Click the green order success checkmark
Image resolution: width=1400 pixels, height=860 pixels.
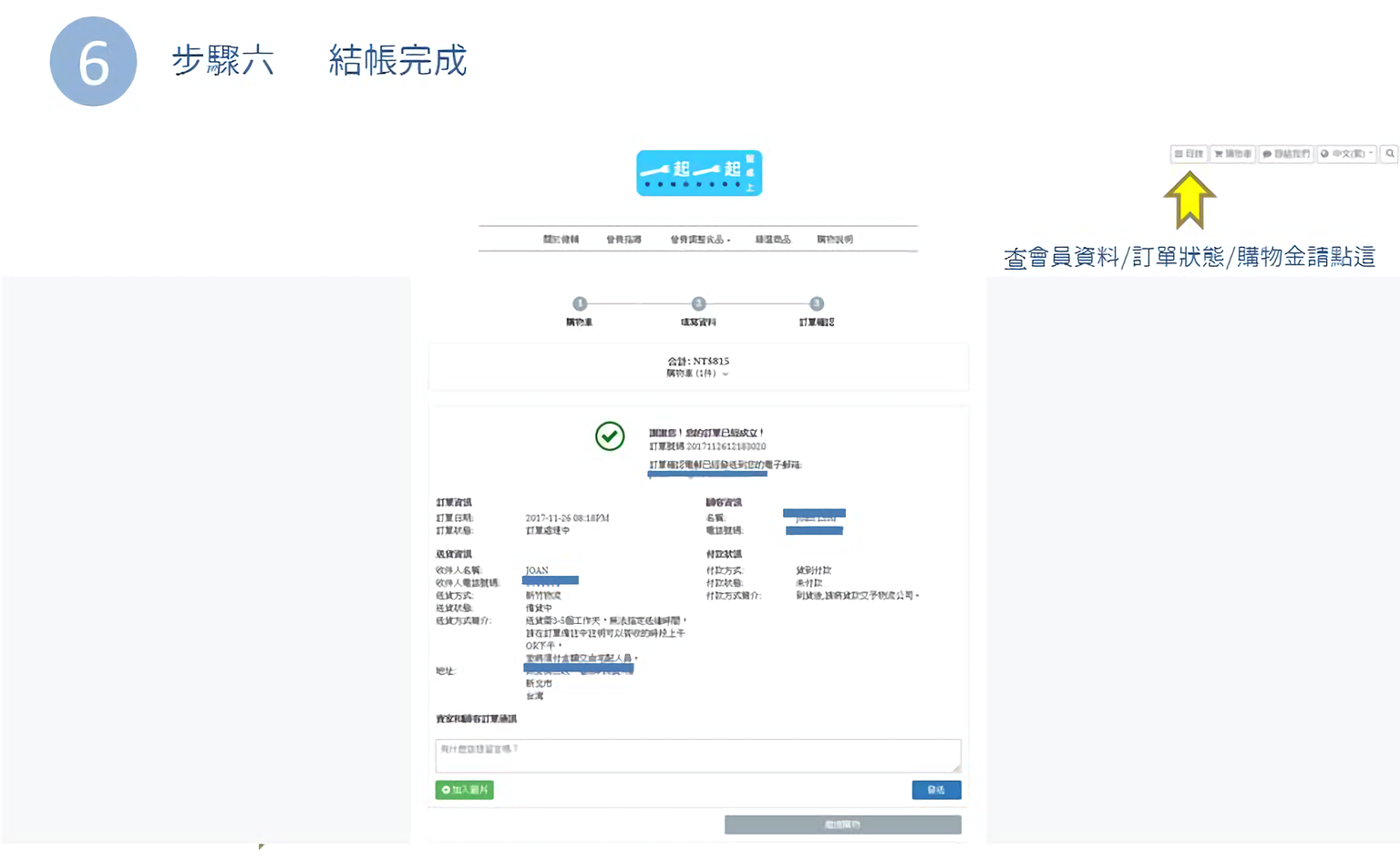point(610,436)
